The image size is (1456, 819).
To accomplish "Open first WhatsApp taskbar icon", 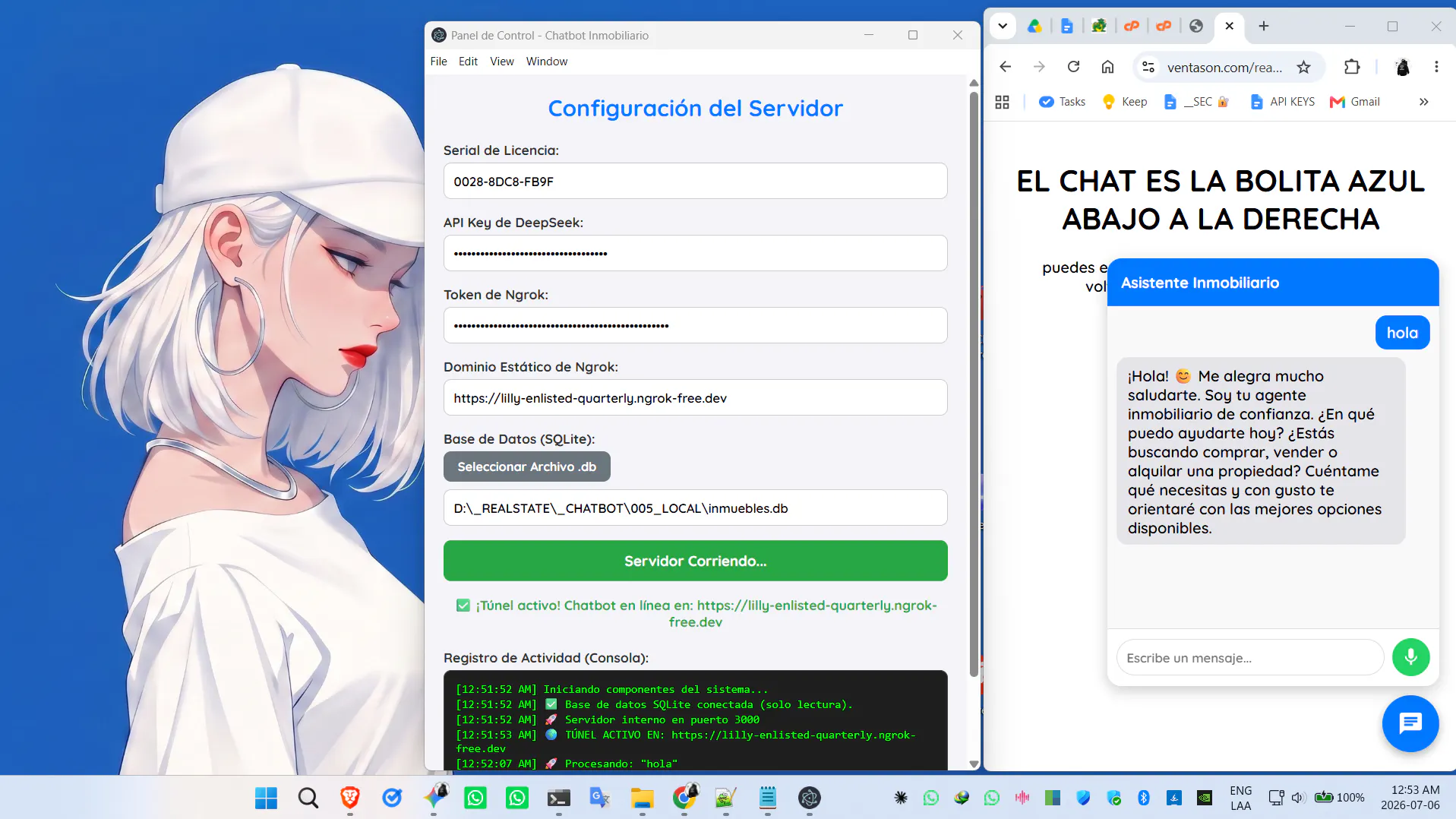I will [x=475, y=798].
